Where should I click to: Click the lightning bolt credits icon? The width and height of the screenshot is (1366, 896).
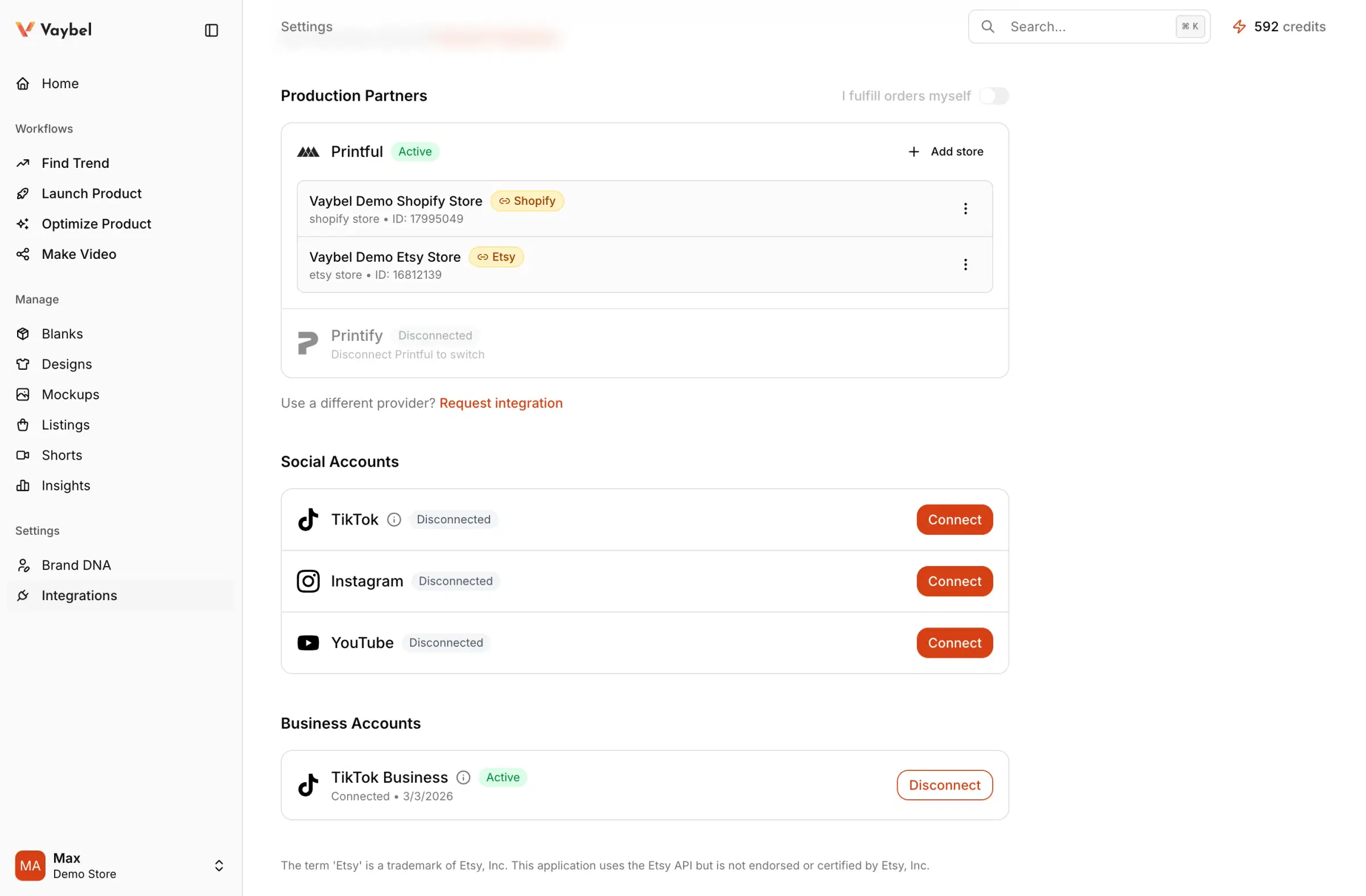click(x=1239, y=26)
